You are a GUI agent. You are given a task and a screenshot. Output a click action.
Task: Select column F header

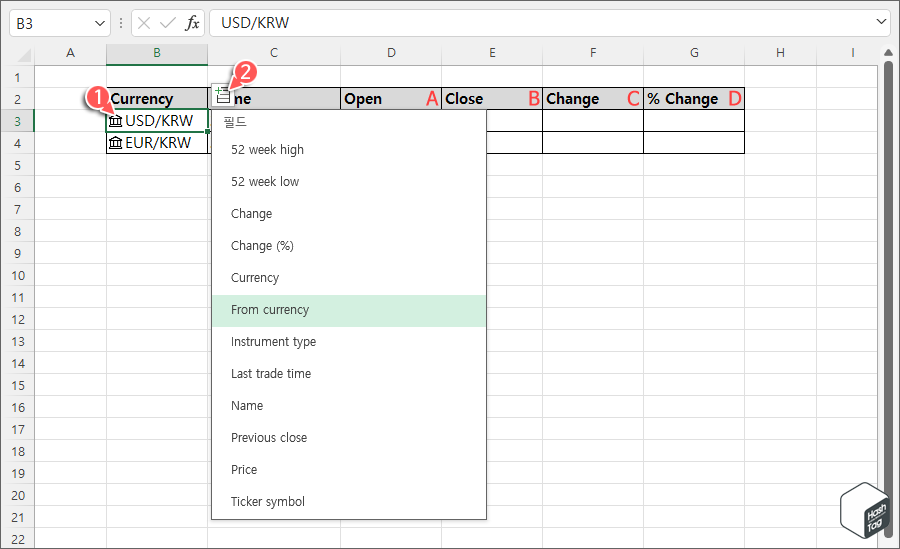pos(593,53)
